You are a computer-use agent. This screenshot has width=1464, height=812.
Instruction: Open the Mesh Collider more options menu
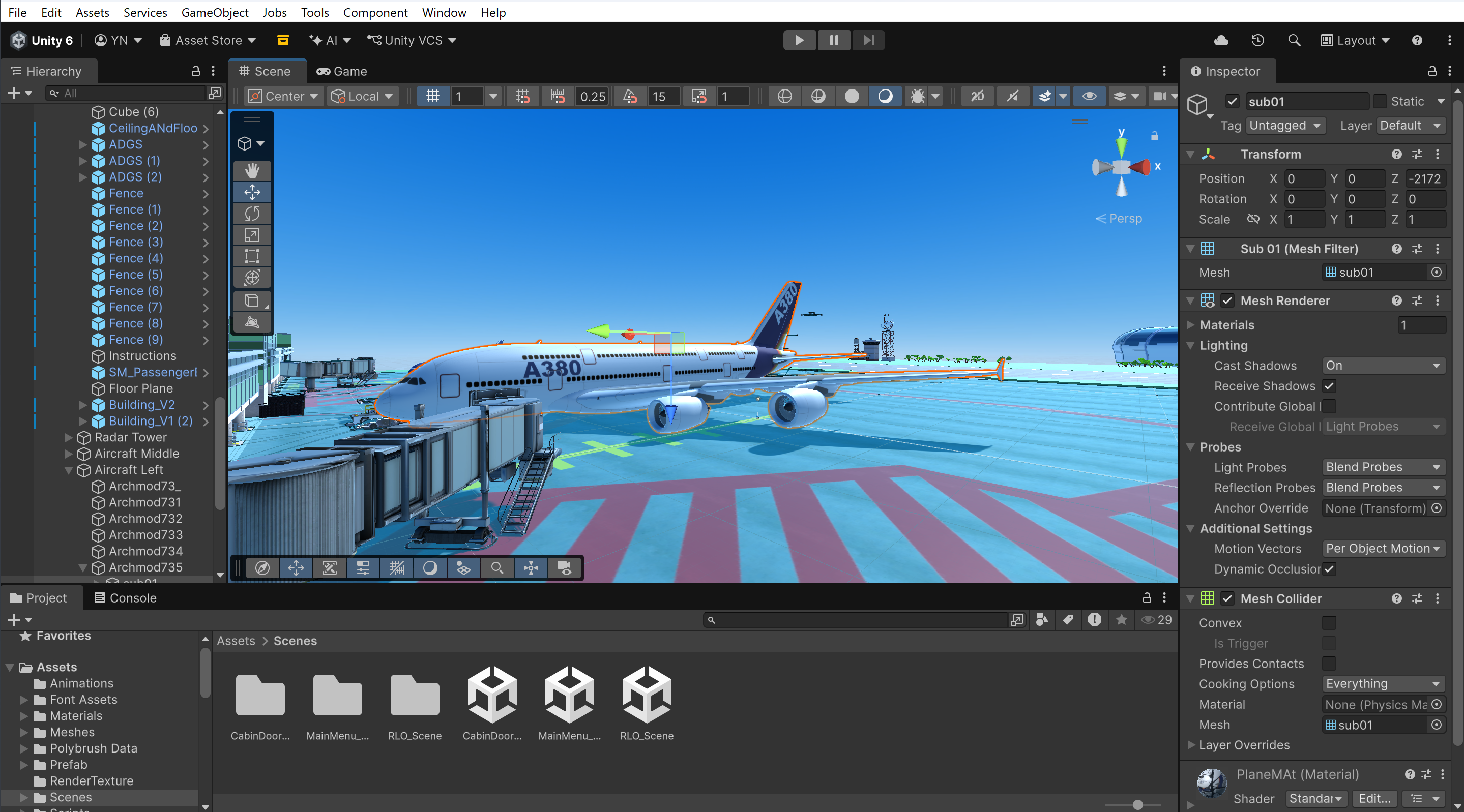(1437, 598)
